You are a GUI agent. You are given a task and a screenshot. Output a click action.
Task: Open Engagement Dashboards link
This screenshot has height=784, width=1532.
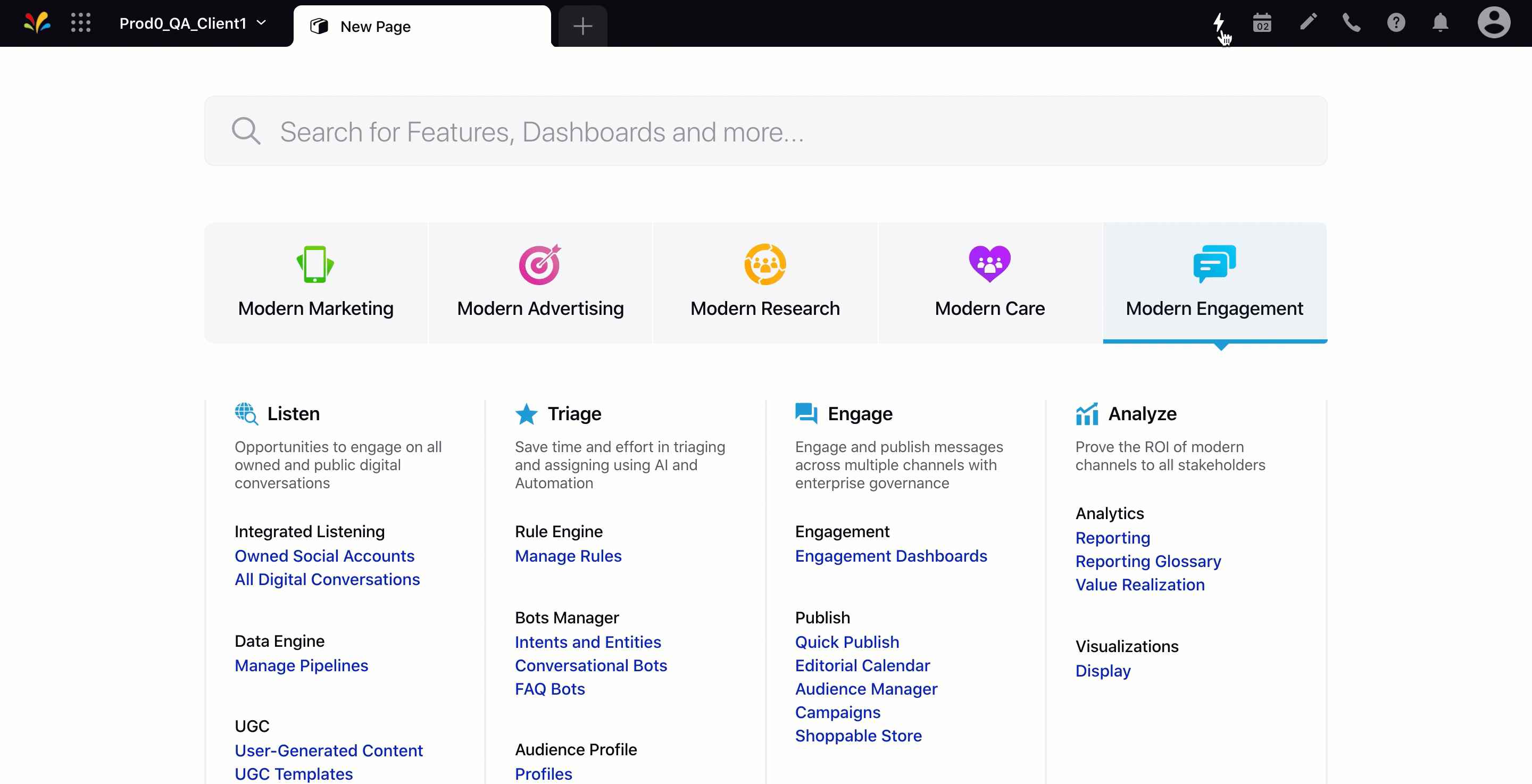(890, 556)
